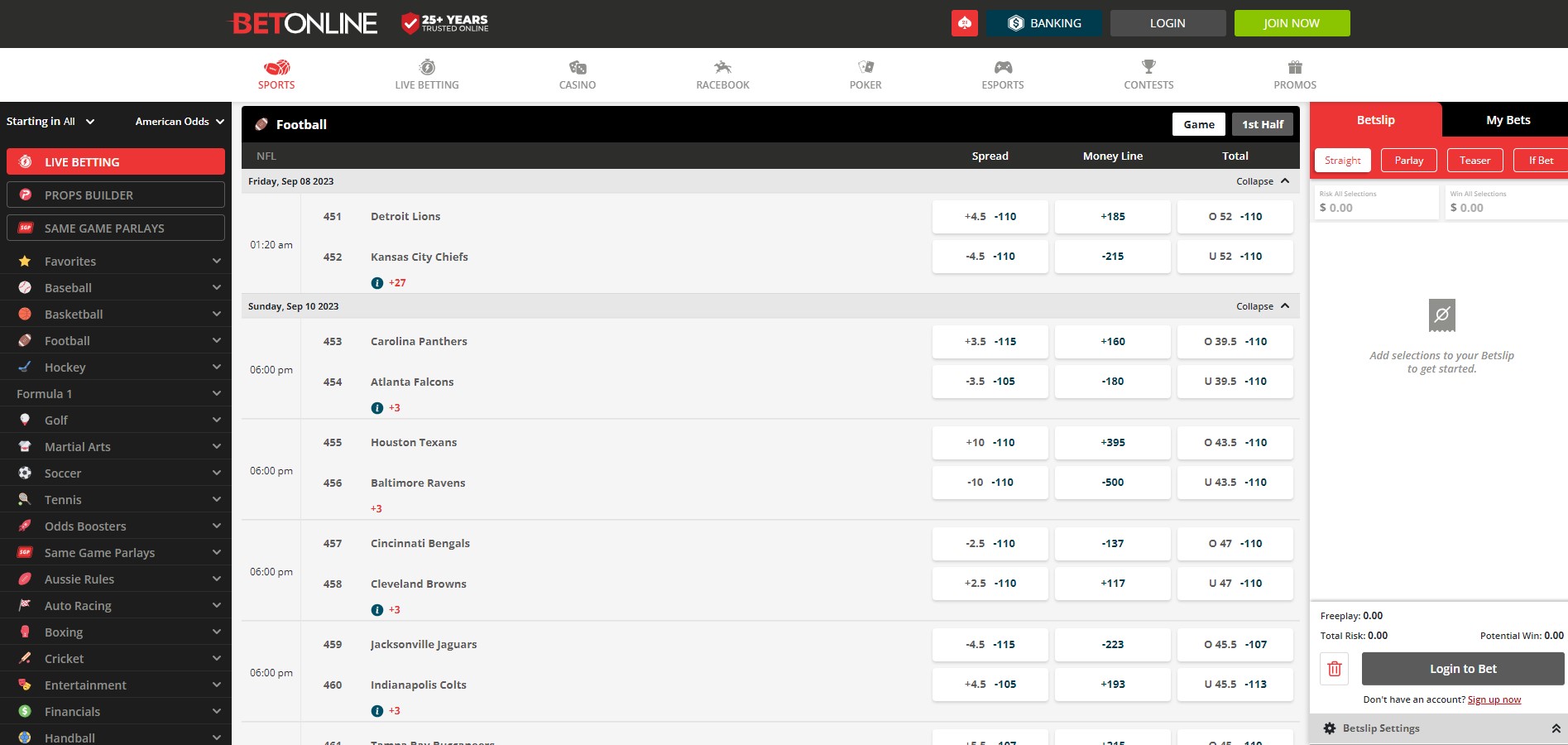
Task: Open SAME GAME PARLAYS sidebar button
Action: [x=116, y=228]
